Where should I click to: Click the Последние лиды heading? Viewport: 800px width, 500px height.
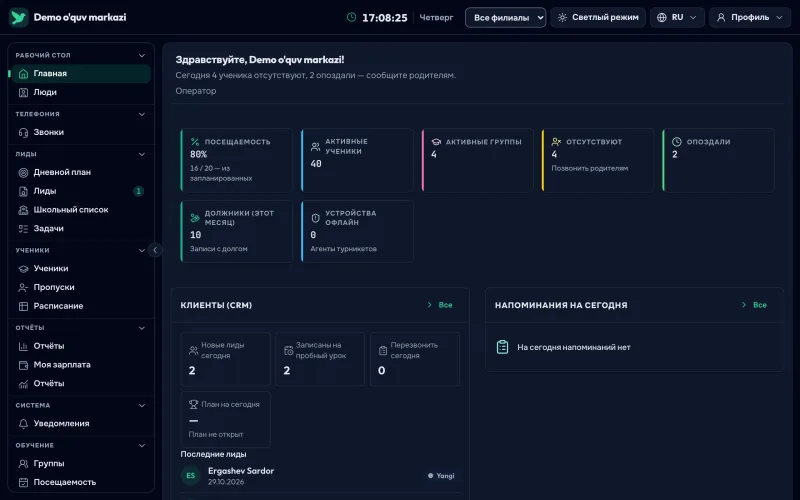tap(213, 454)
